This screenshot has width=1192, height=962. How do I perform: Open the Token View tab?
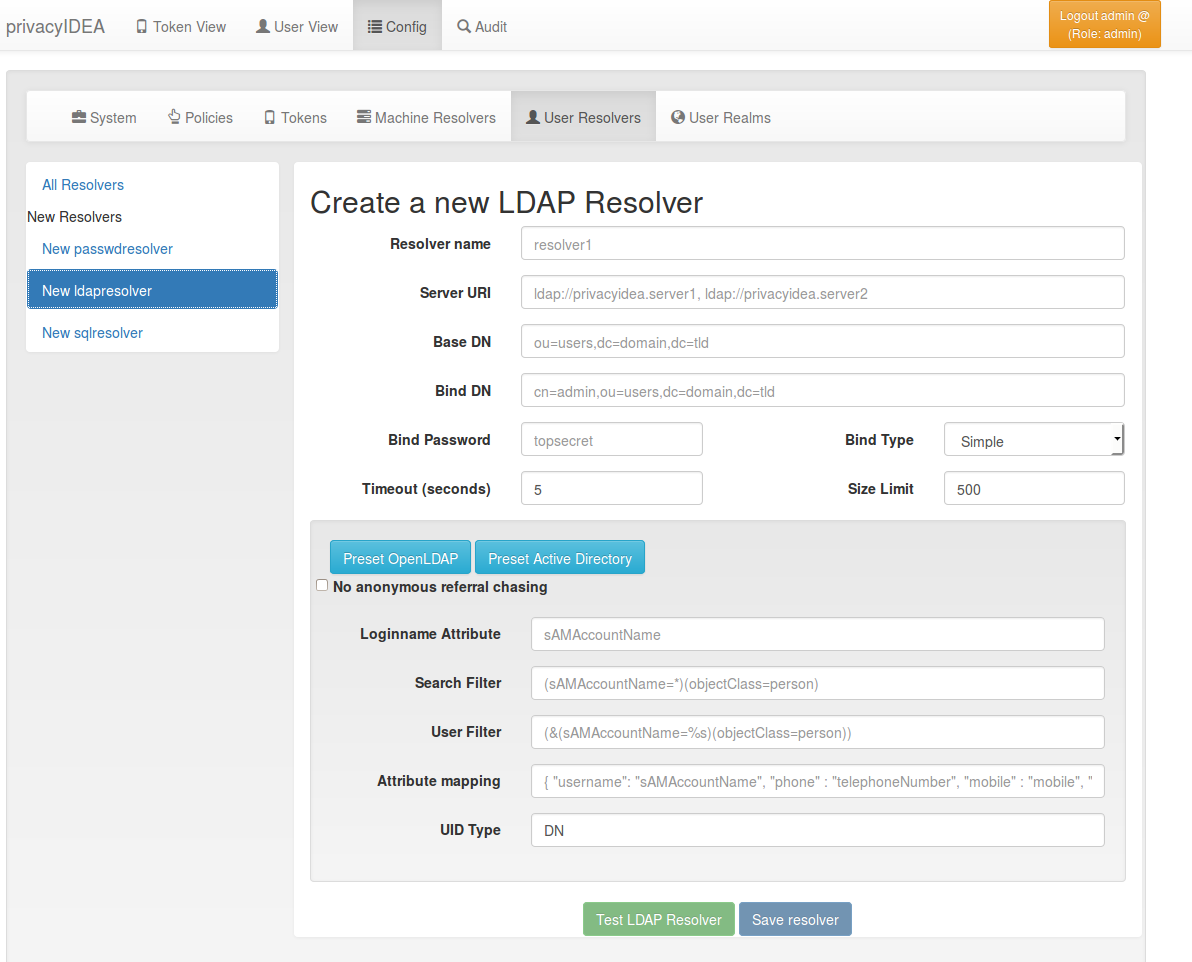181,26
